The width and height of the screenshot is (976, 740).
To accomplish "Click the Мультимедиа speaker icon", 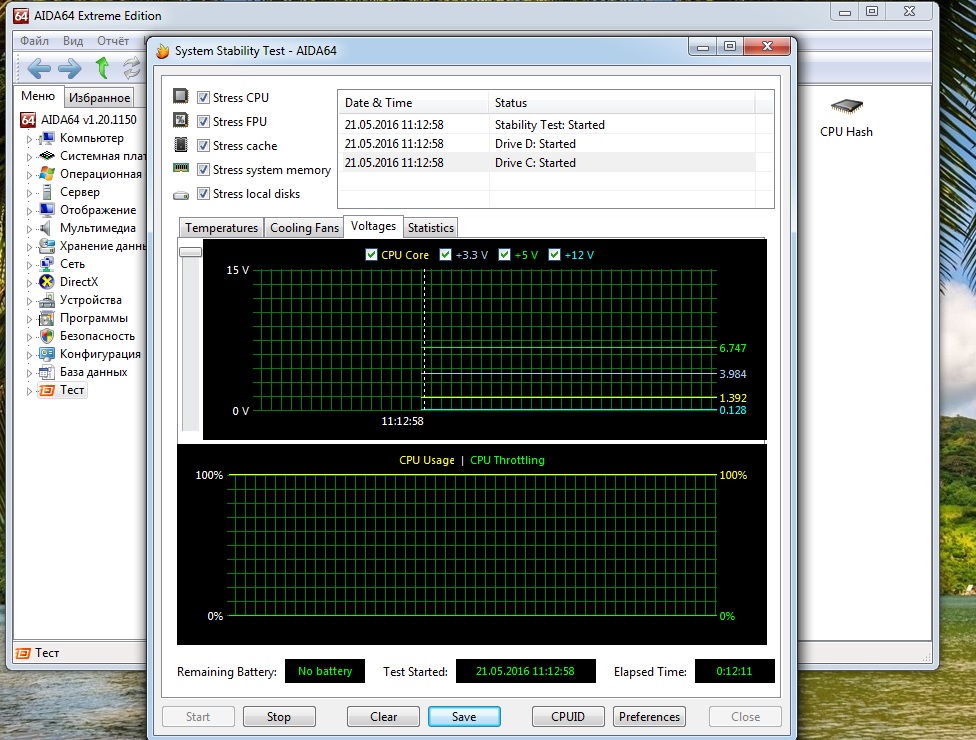I will (x=46, y=228).
